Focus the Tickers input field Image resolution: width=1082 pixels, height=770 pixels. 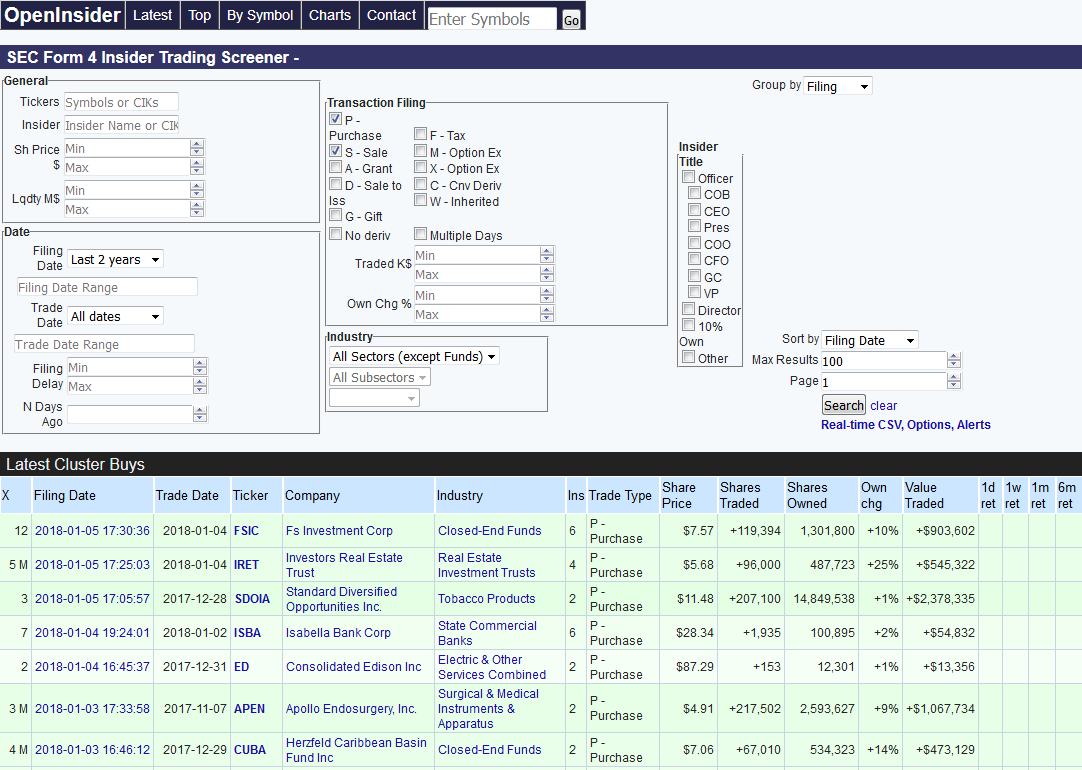click(121, 102)
